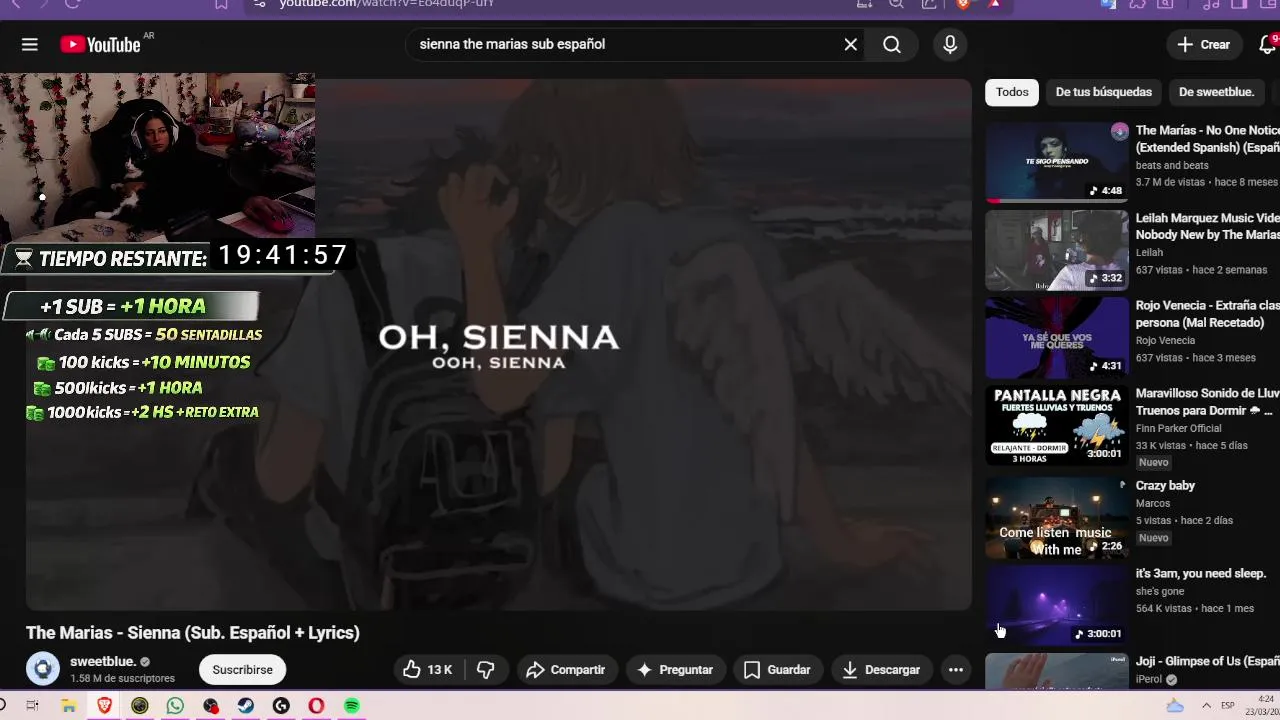The height and width of the screenshot is (720, 1280).
Task: Open sweetblue. channel avatar
Action: tap(43, 669)
